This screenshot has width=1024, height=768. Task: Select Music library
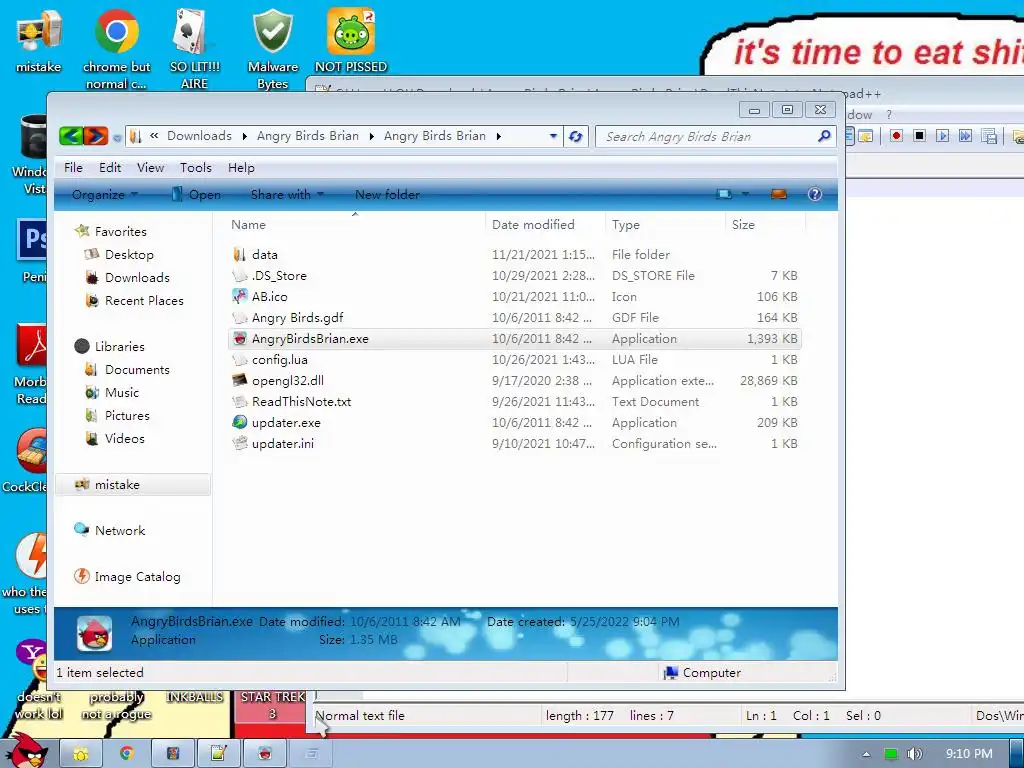121,392
